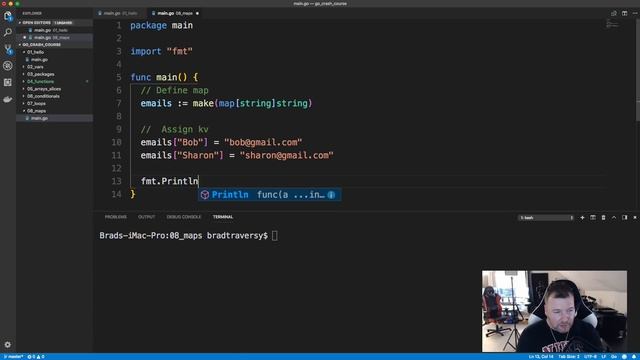This screenshot has height=360, width=640.
Task: Open the Search view in activity bar
Action: click(x=8, y=32)
